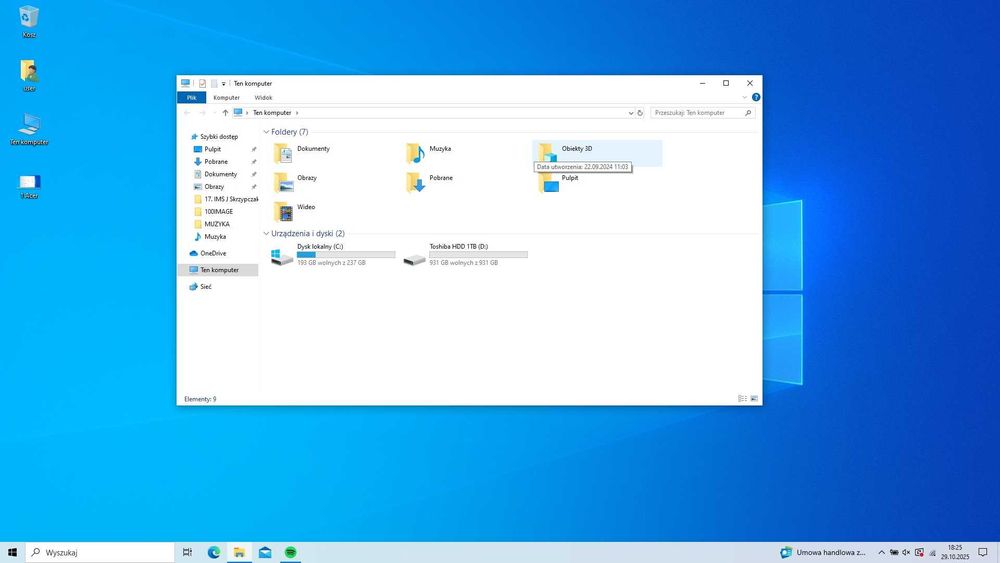This screenshot has height=563, width=1000.
Task: Select Obrazy in the navigation pane
Action: pos(214,187)
